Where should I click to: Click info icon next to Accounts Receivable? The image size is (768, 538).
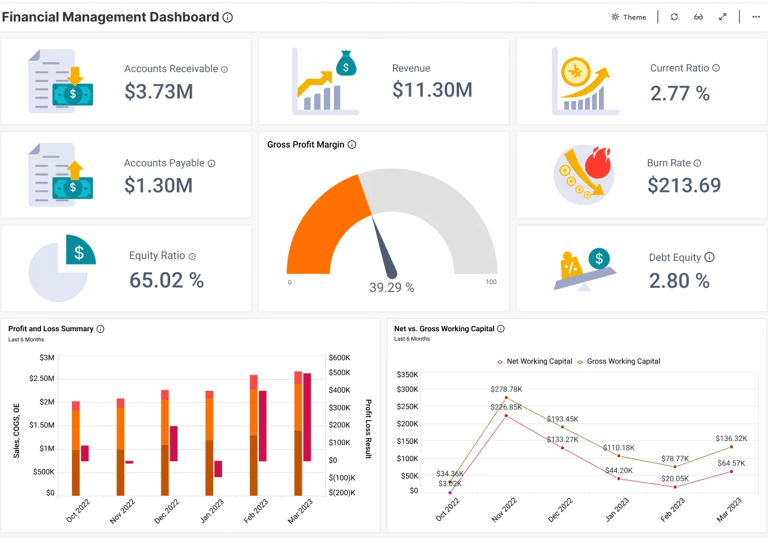tap(224, 70)
